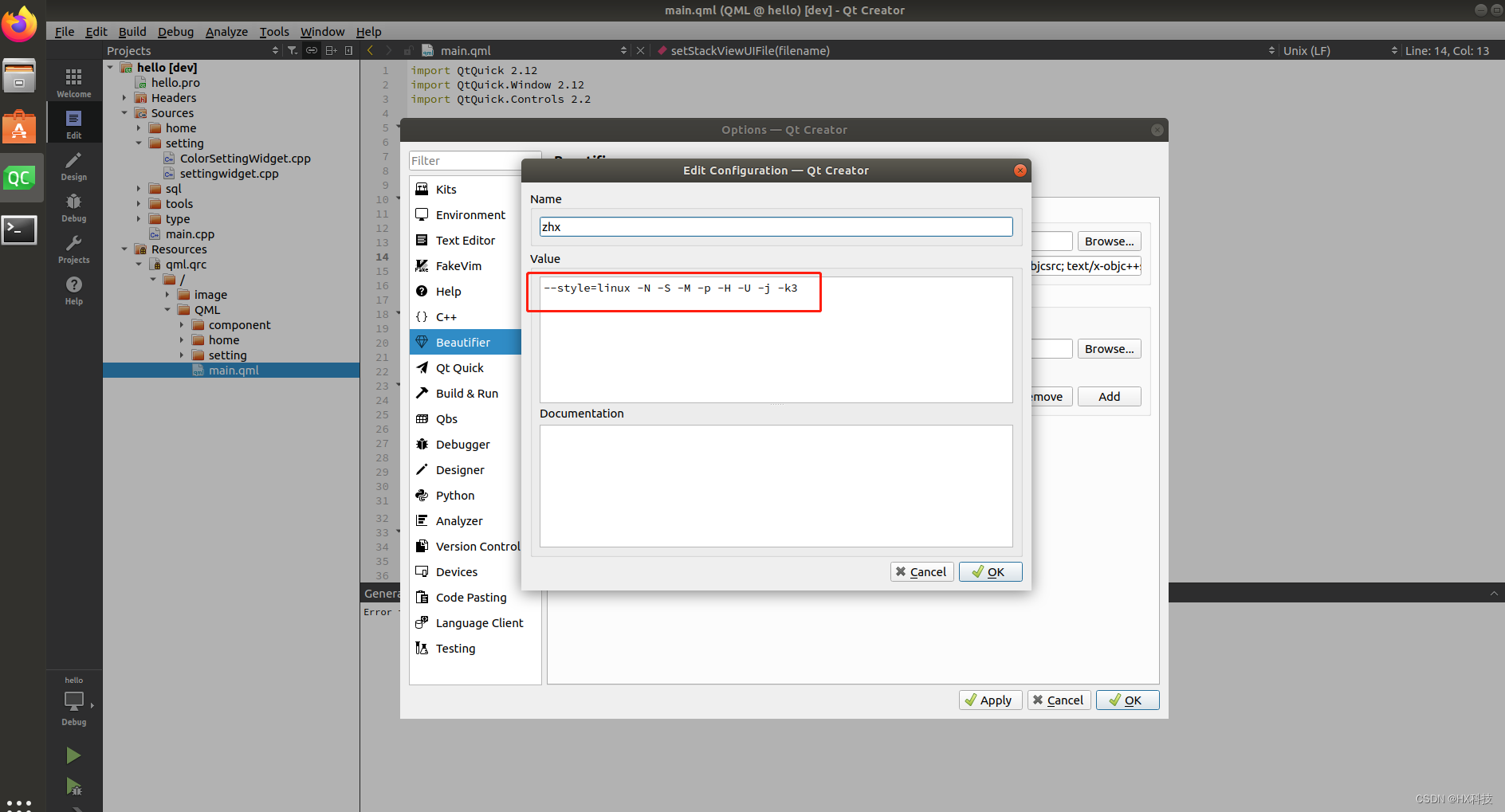
Task: Go back using the yellow left arrow
Action: tap(370, 50)
